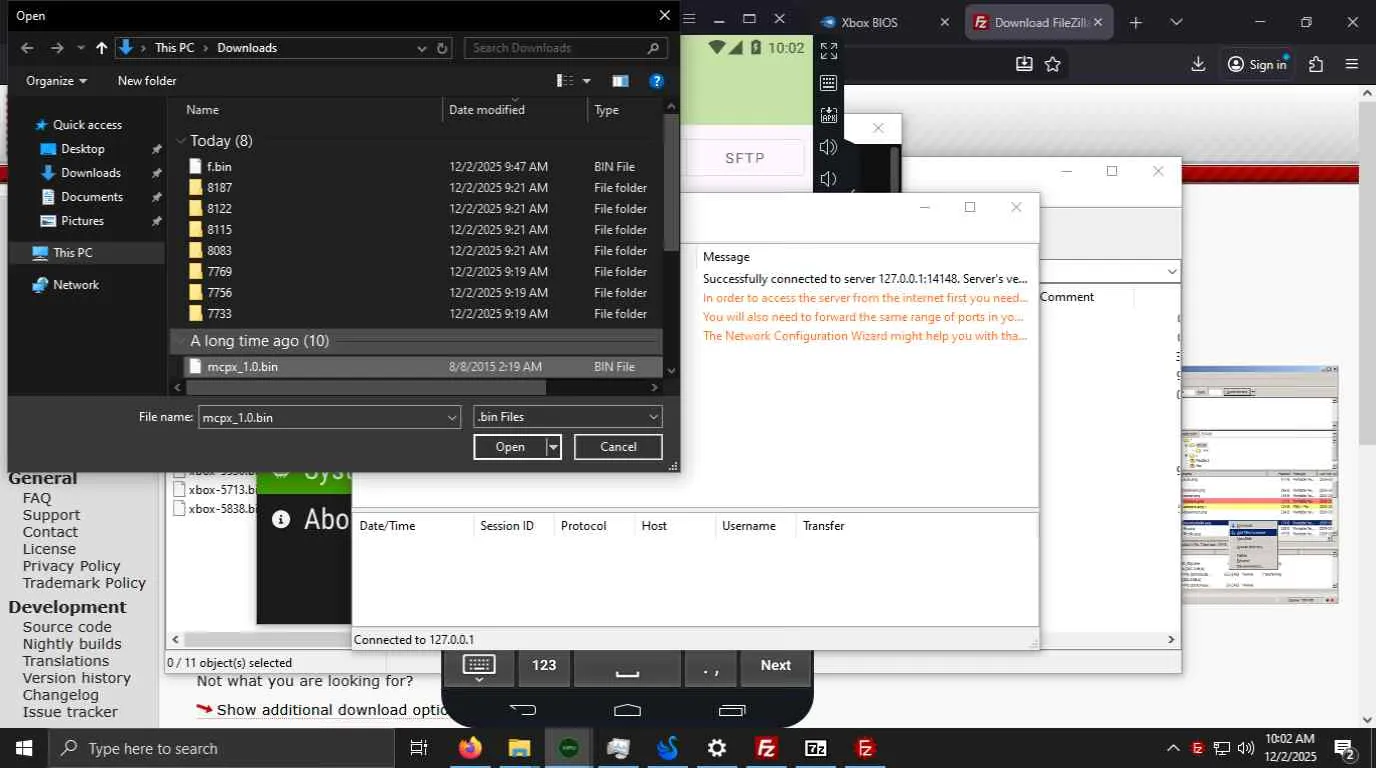
Task: Select This PC in navigation pane
Action: coord(72,253)
